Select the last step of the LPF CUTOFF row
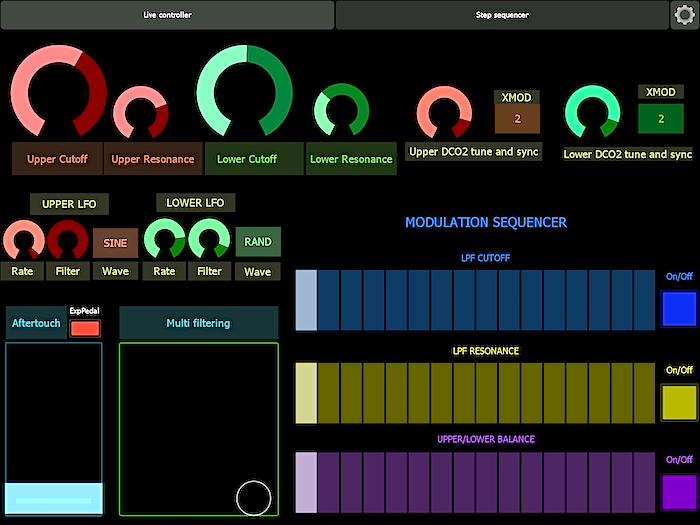Screen dimensions: 700x525 tap(644, 300)
